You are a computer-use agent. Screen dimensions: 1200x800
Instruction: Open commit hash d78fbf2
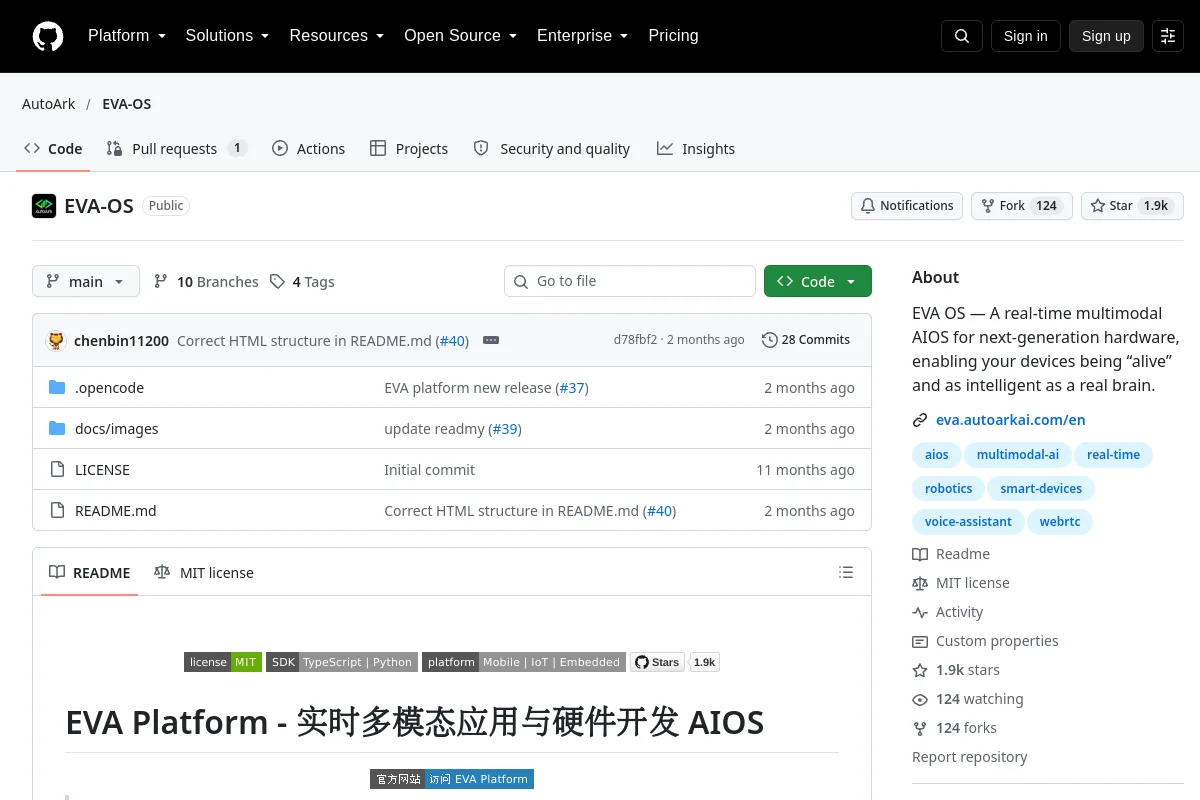[x=636, y=340]
